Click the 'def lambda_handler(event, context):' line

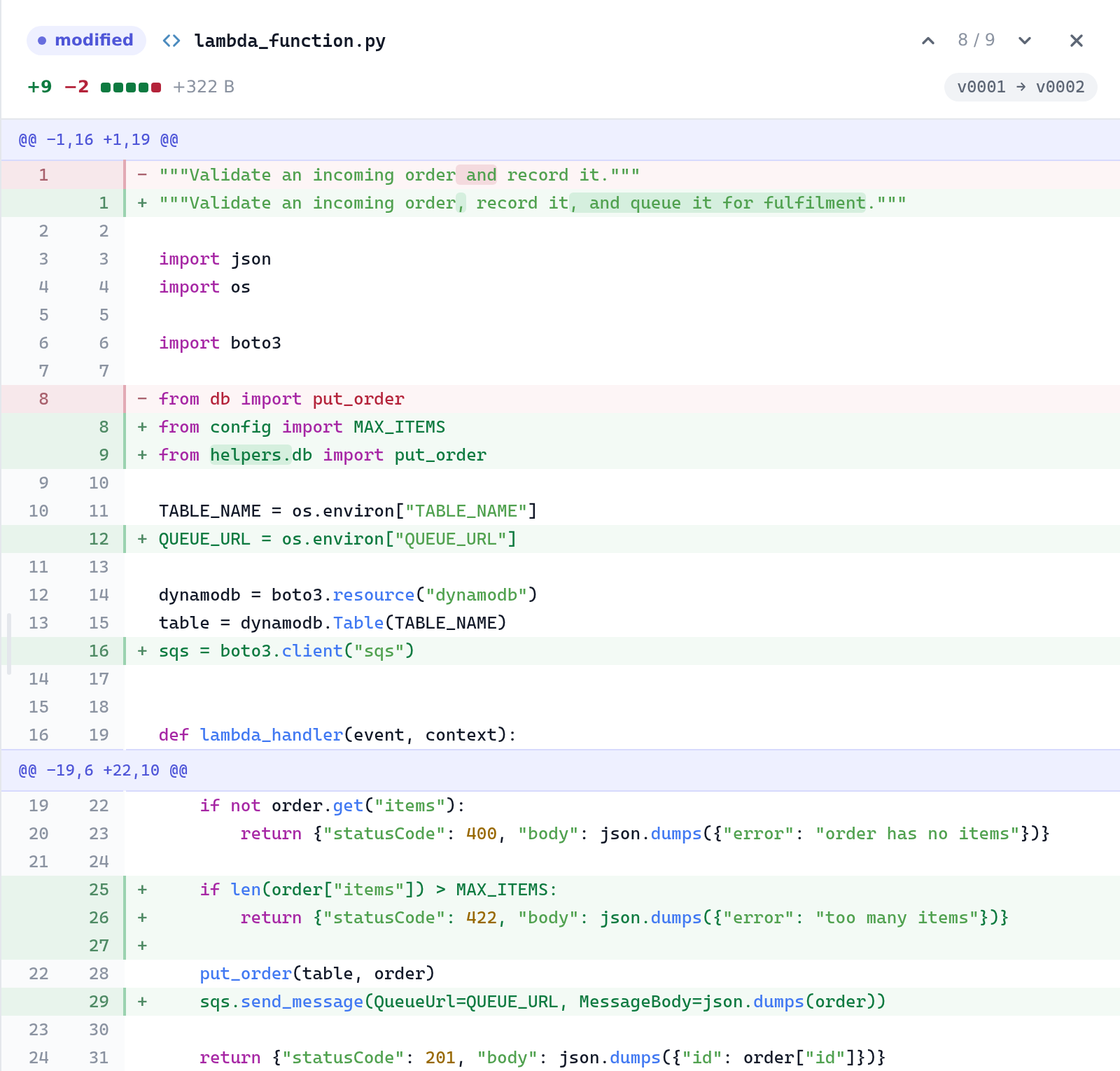(560, 735)
